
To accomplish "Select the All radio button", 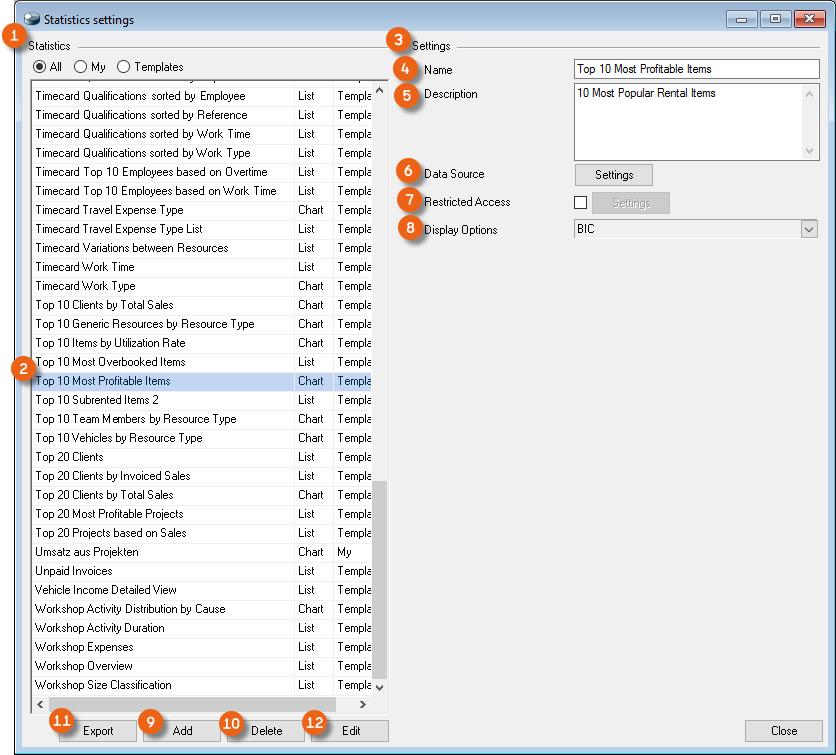I will coord(40,67).
